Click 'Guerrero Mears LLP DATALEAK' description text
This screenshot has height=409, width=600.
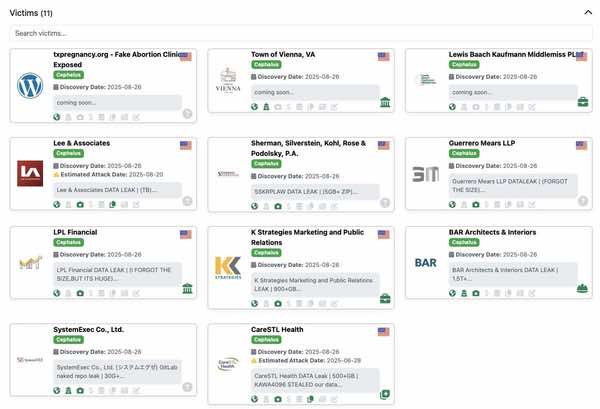point(510,186)
